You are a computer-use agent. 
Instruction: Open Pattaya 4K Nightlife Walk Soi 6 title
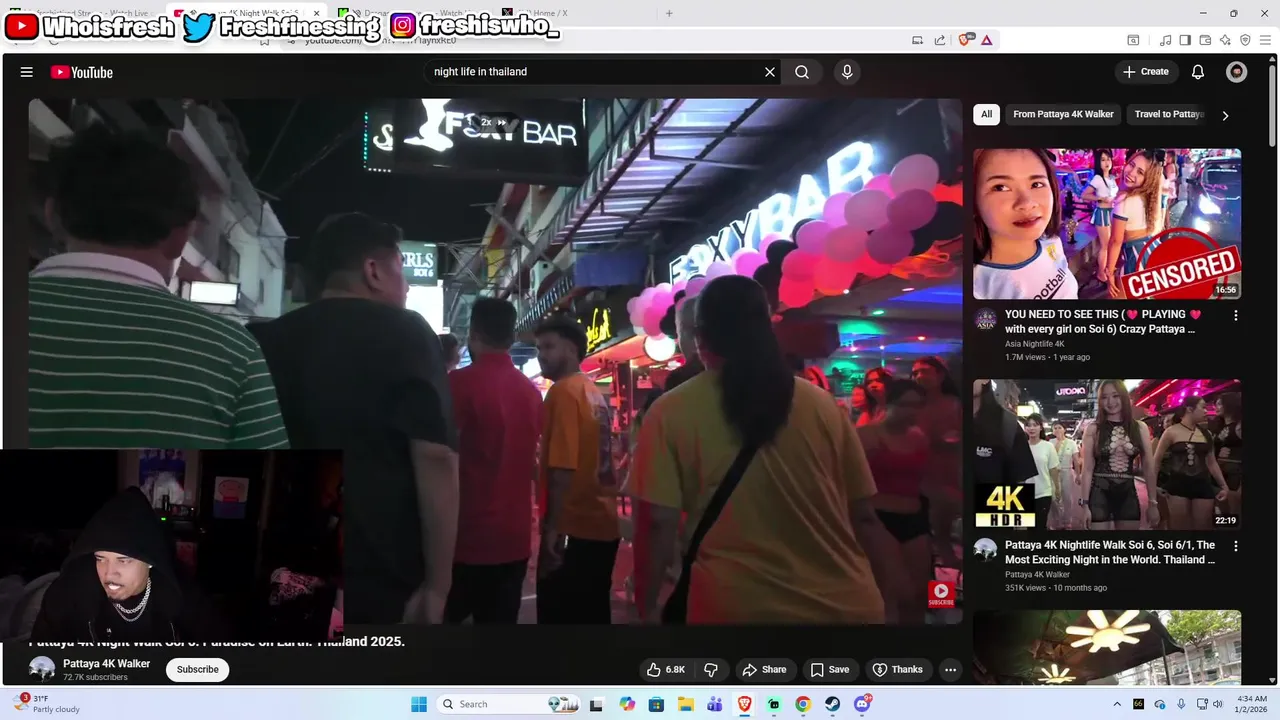[x=1110, y=552]
